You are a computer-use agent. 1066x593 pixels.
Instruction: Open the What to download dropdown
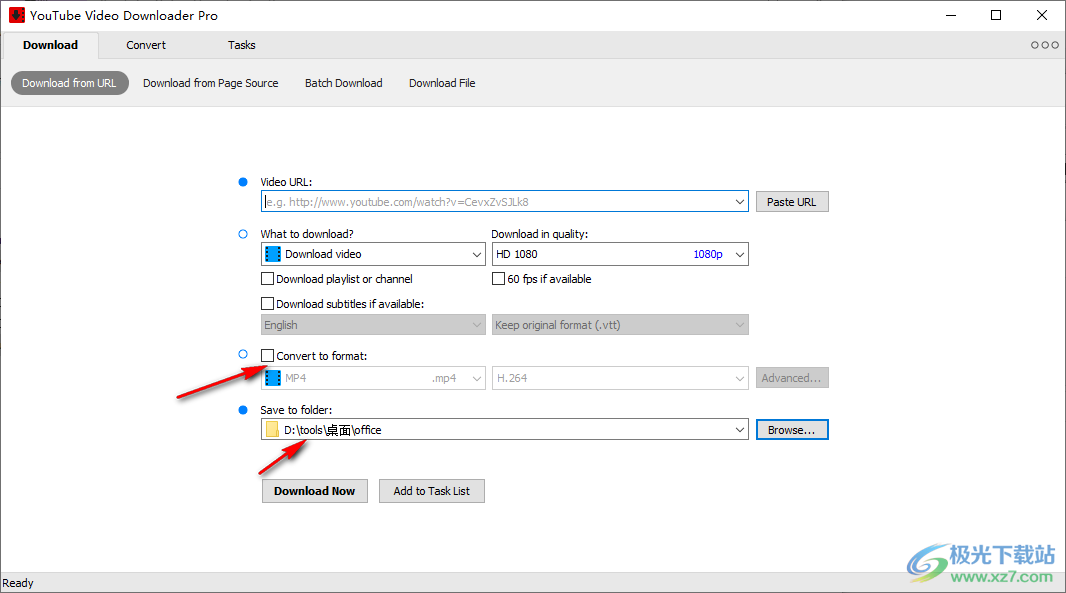477,254
